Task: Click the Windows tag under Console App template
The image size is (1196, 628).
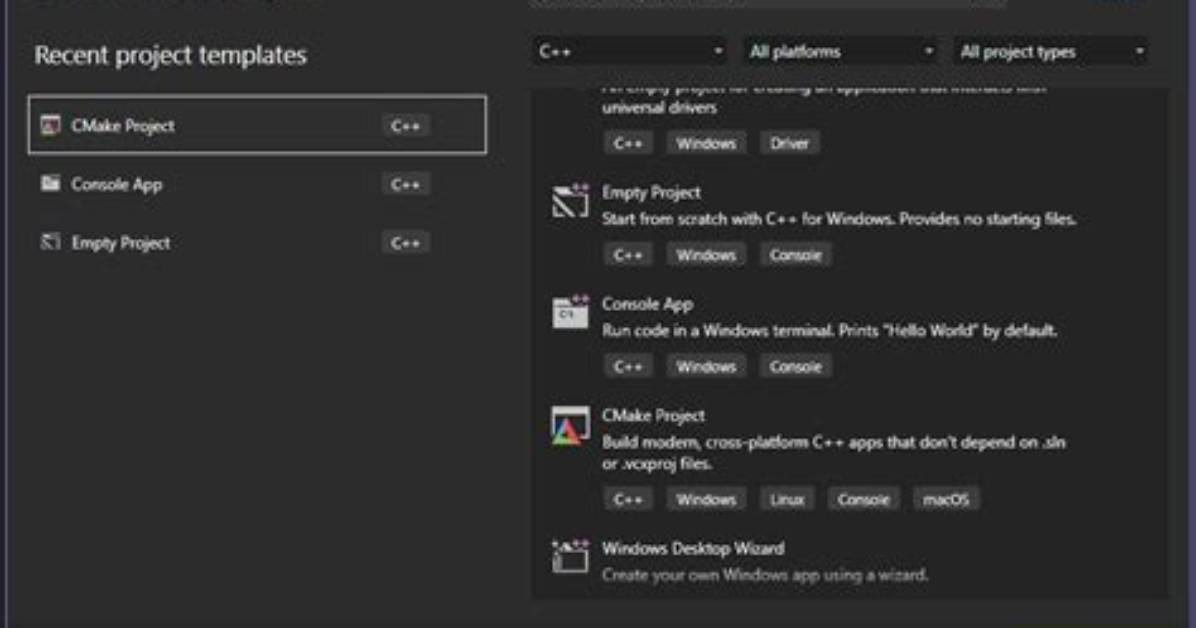Action: click(x=706, y=366)
